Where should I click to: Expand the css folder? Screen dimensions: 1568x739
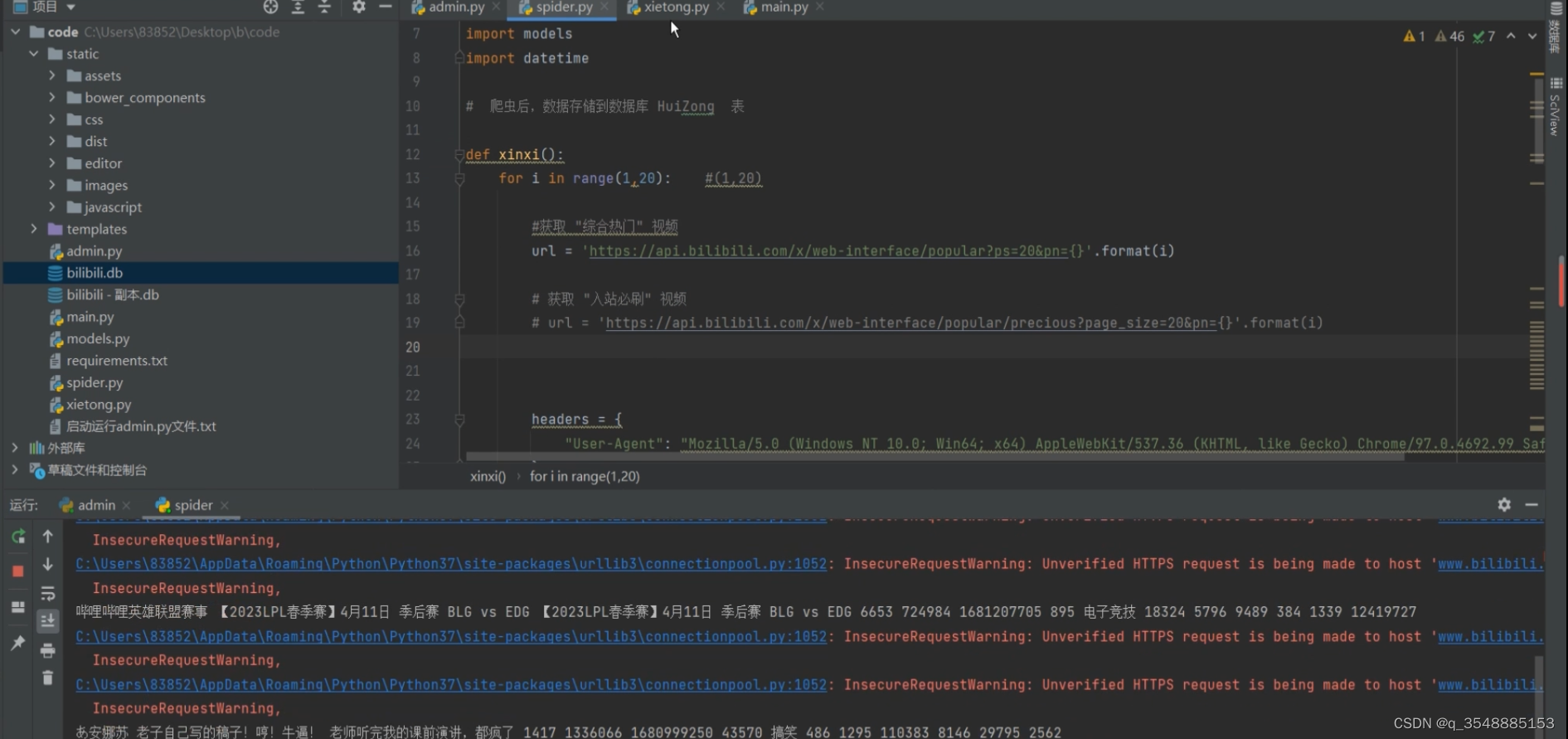[52, 119]
